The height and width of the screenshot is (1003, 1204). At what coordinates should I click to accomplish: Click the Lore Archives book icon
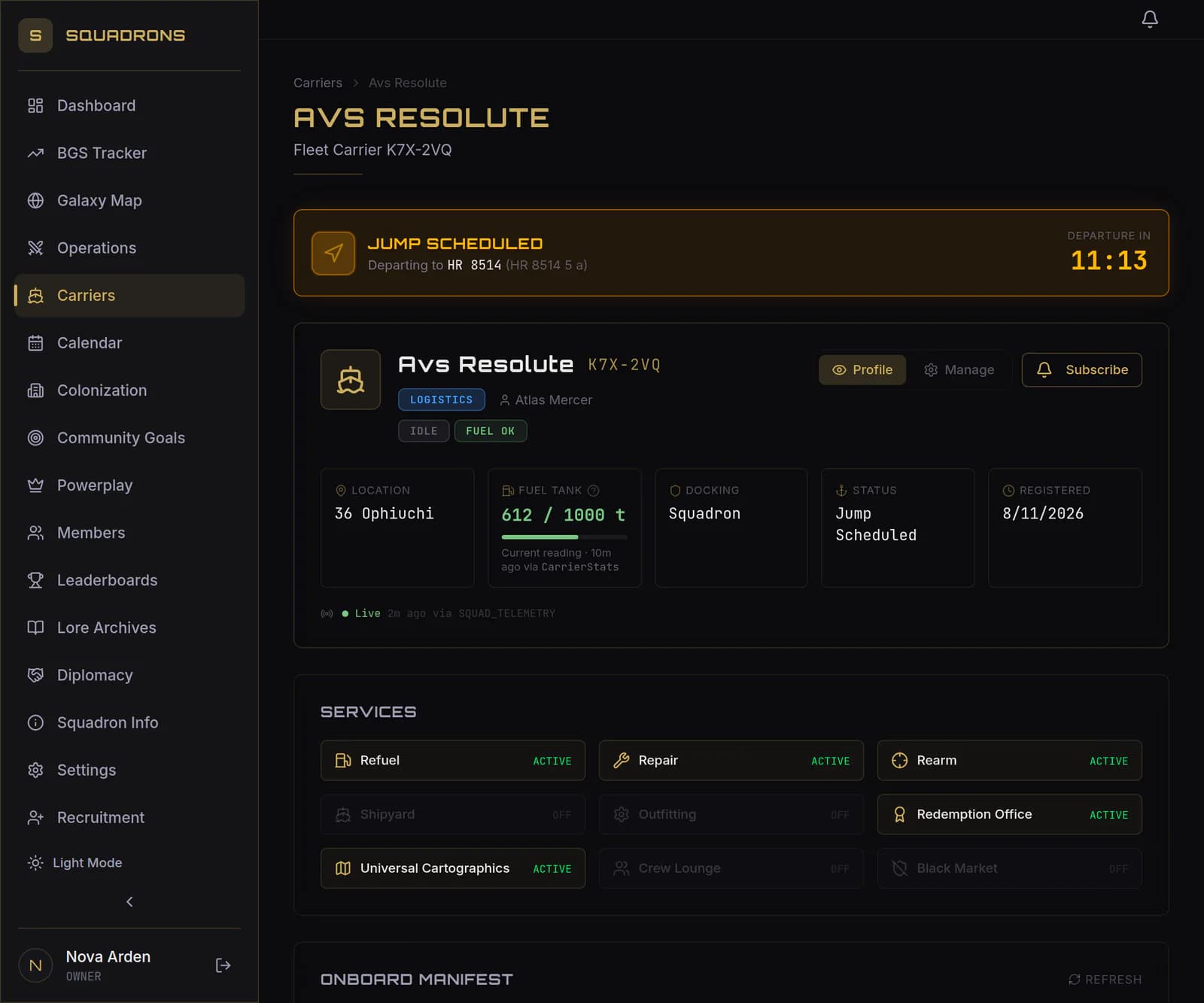(x=35, y=627)
